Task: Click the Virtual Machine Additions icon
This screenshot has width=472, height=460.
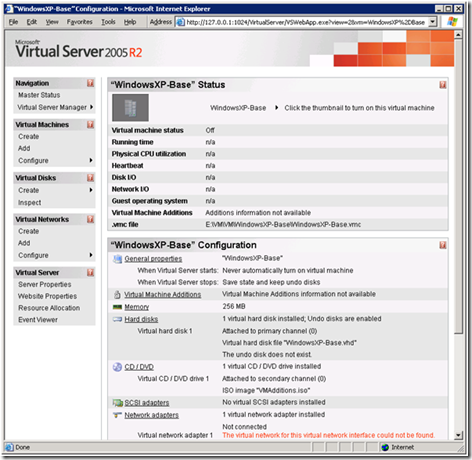Action: click(x=117, y=294)
